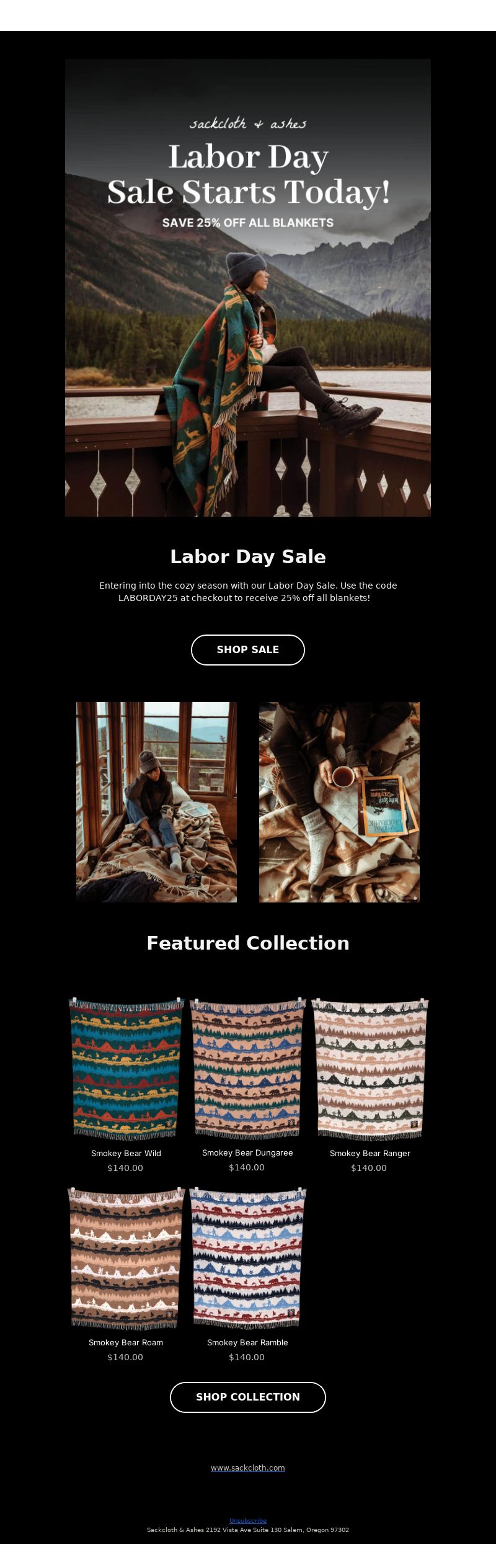496x1568 pixels.
Task: Click the Smokey Bear Roam product name
Action: (126, 1342)
